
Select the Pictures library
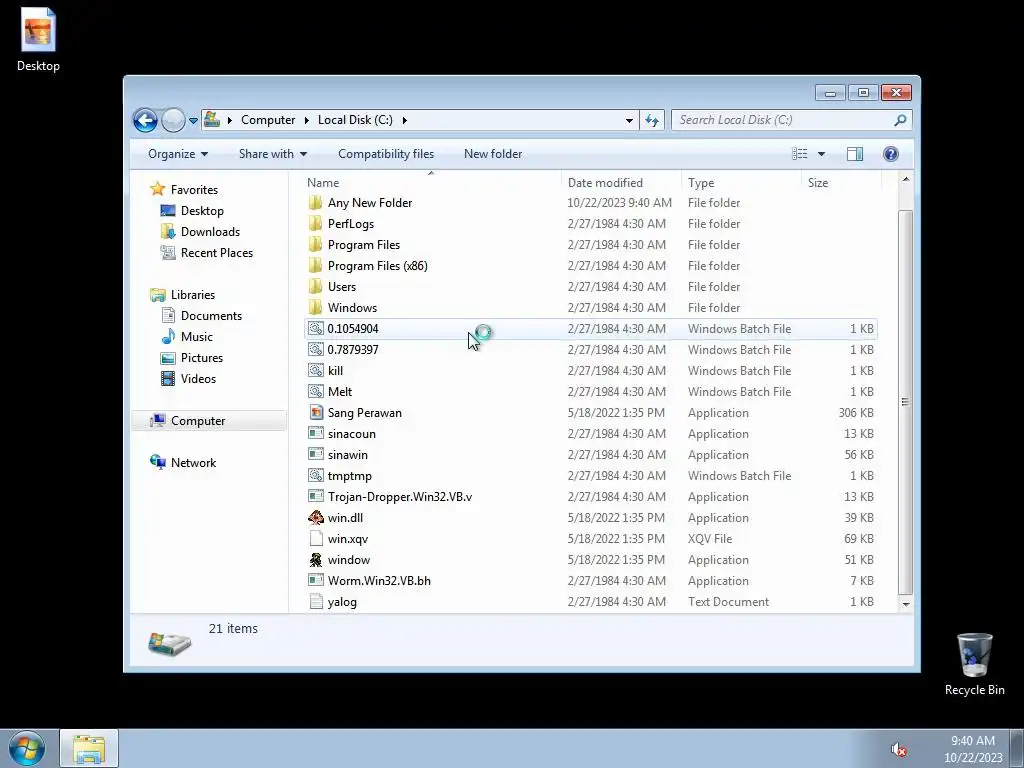pos(202,358)
